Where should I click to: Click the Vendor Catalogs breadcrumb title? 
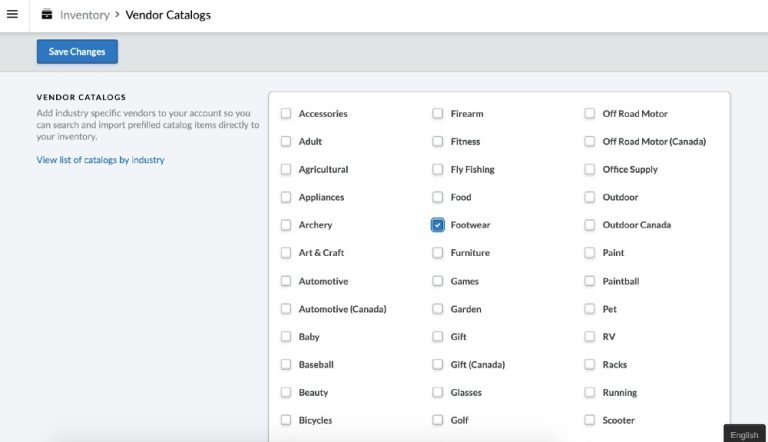[168, 15]
